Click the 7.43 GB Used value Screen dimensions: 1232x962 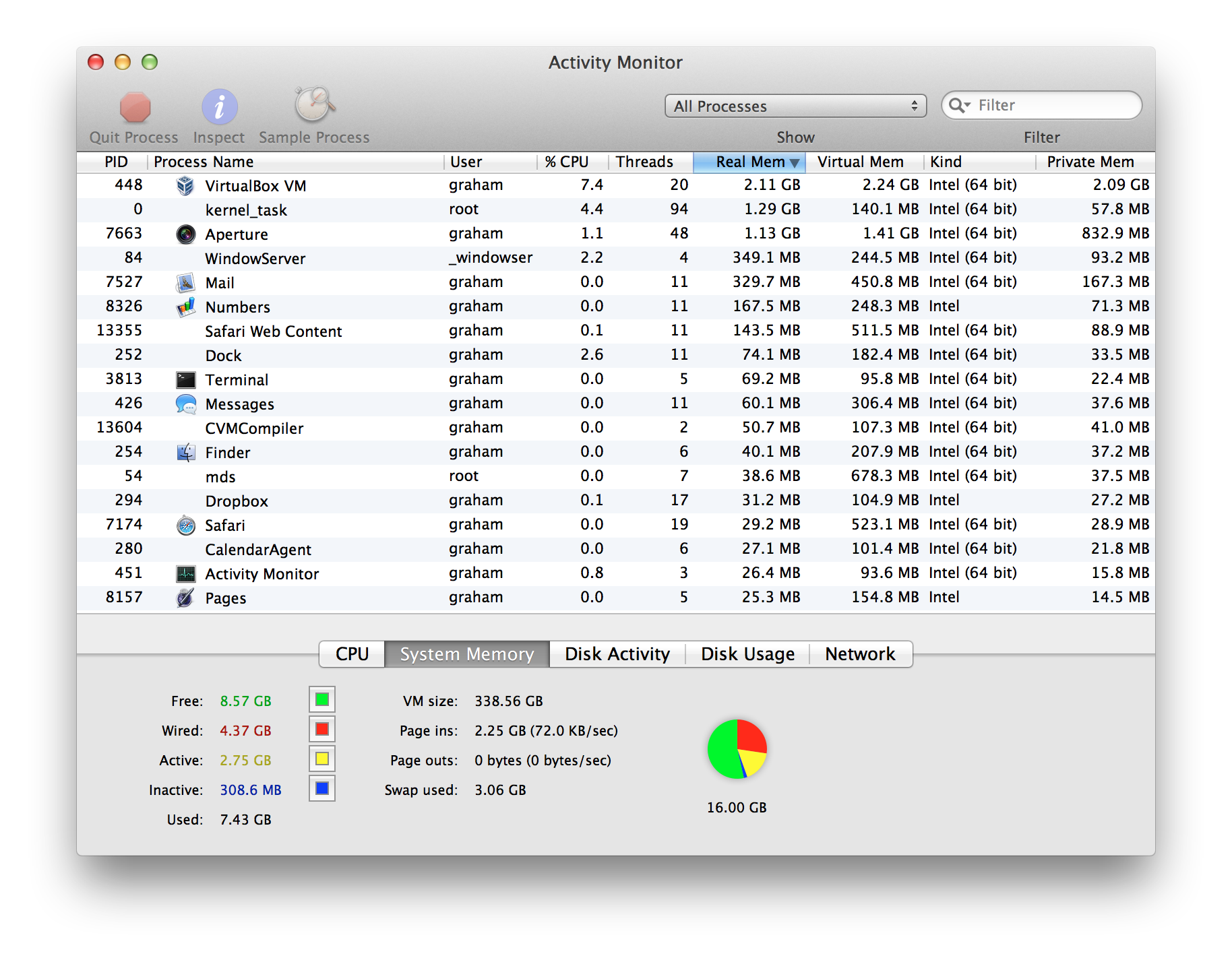click(246, 819)
